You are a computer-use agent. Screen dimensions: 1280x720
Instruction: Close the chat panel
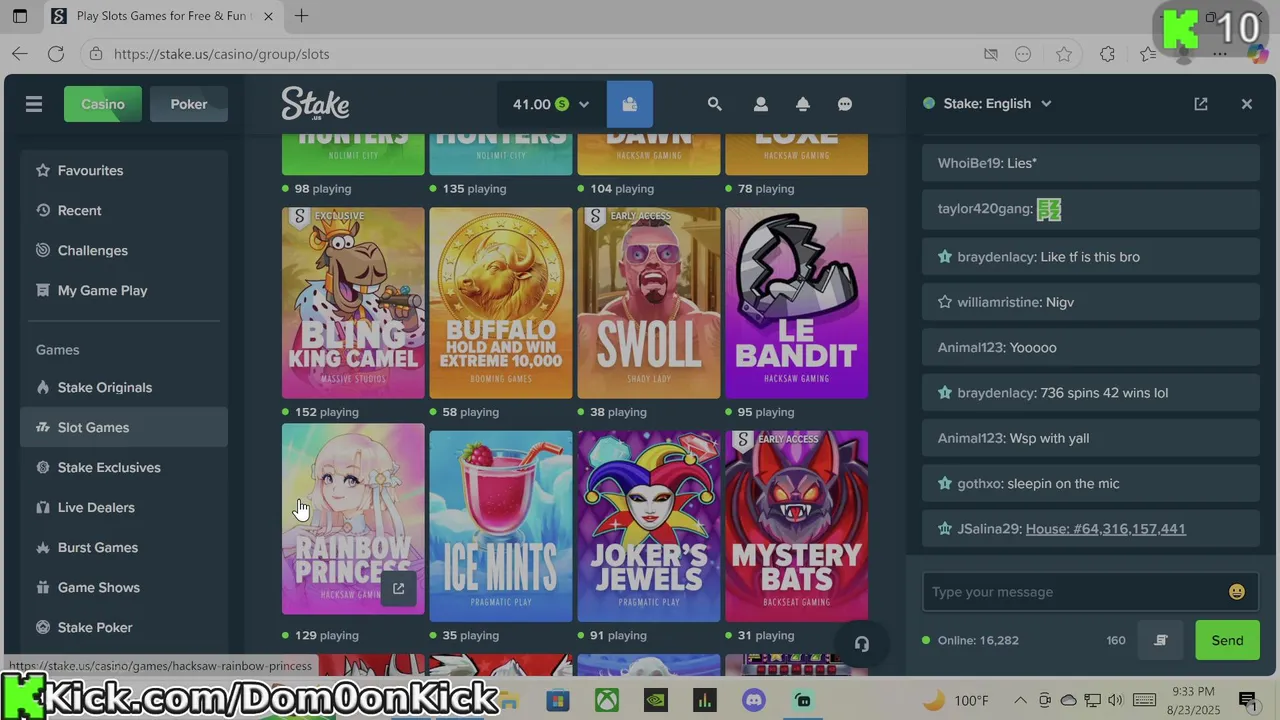1247,104
